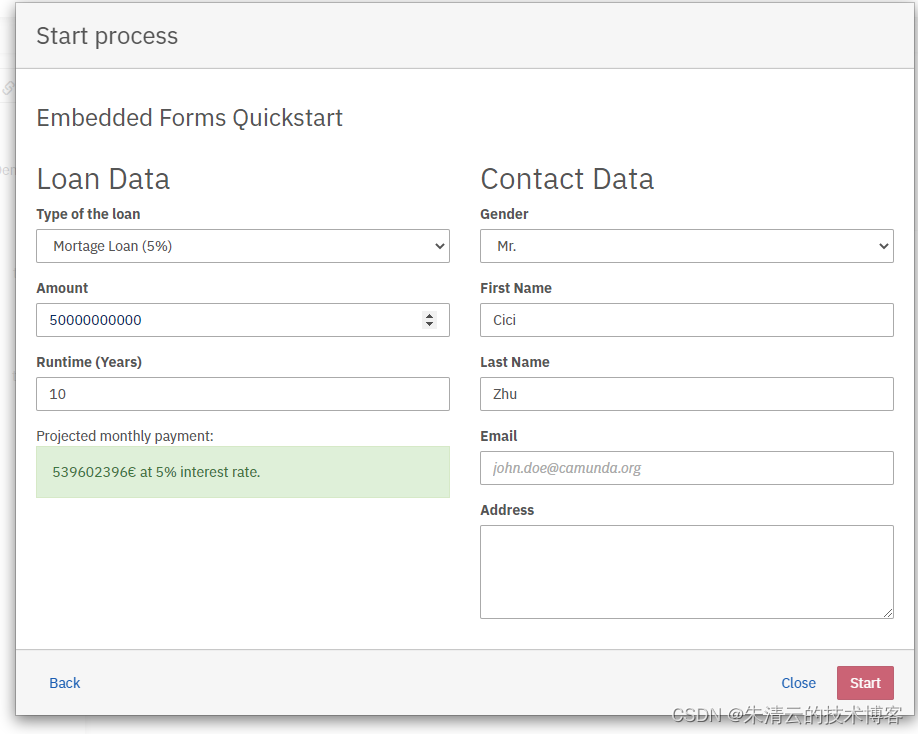This screenshot has width=918, height=734.
Task: Decrease Amount with the down spinner arrow
Action: [430, 324]
